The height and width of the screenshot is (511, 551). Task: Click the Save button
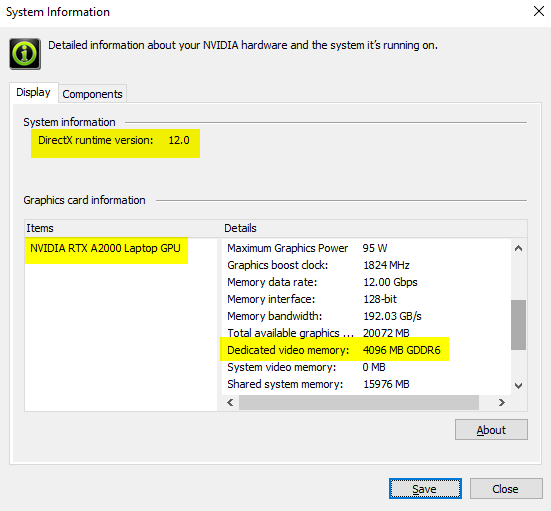425,489
